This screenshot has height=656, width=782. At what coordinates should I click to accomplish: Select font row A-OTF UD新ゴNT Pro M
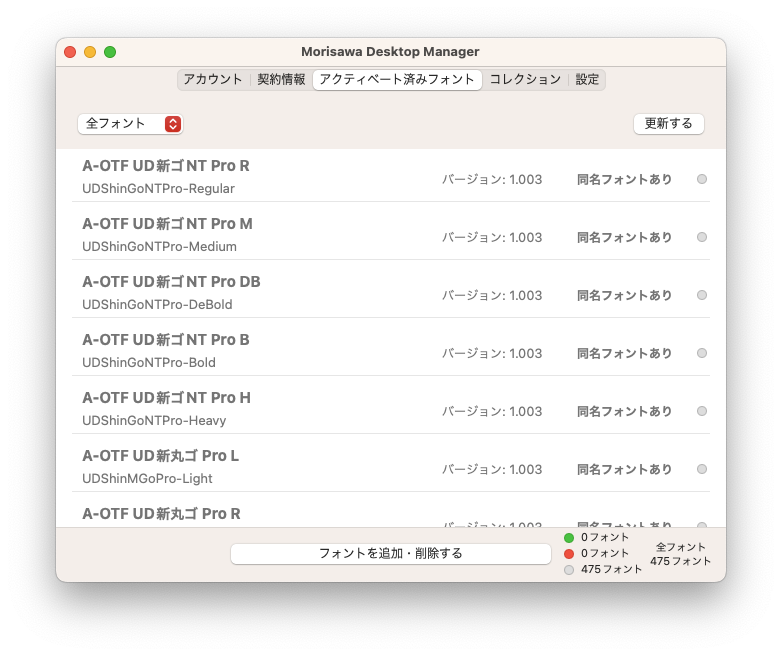391,231
